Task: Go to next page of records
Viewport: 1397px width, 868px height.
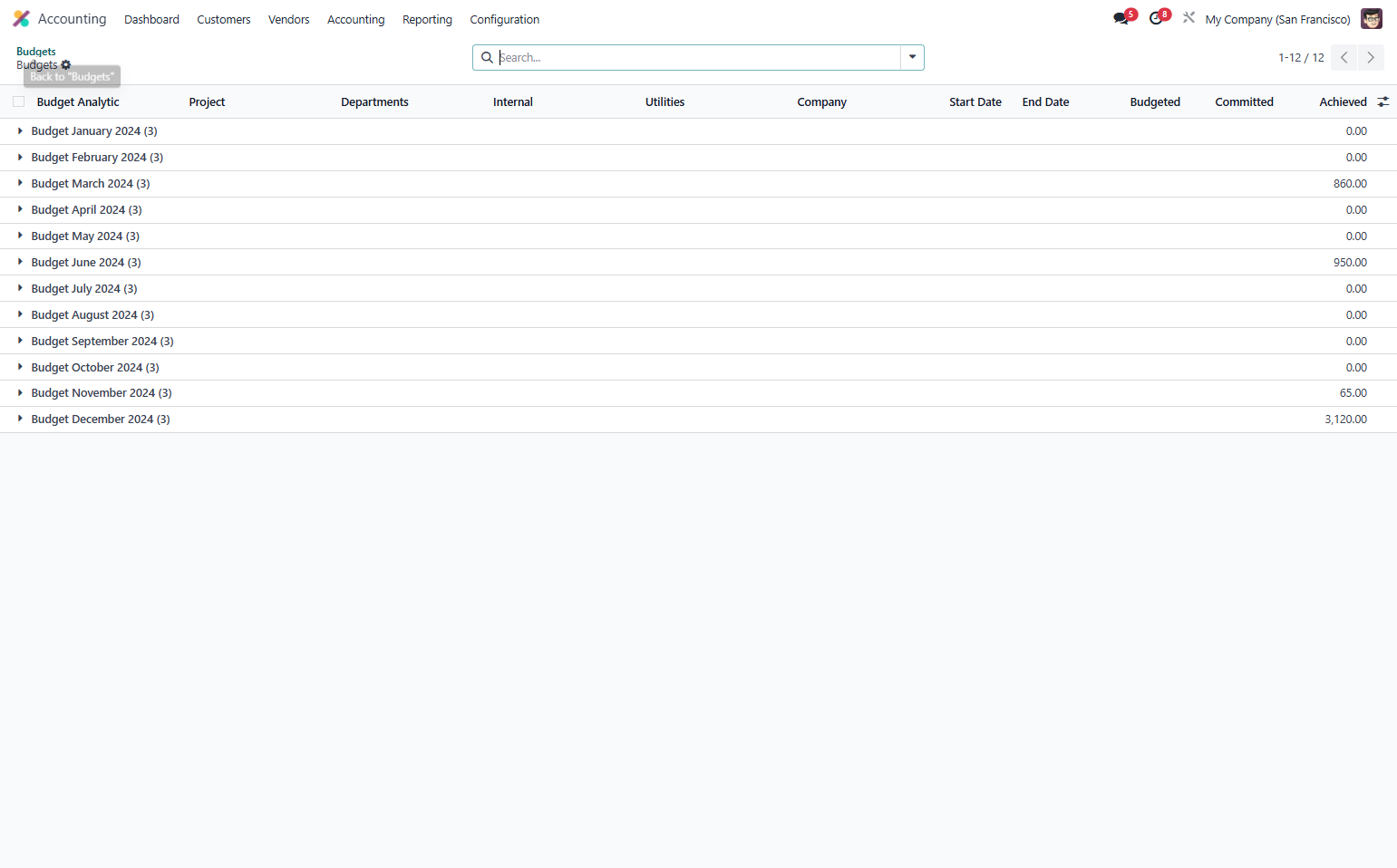Action: 1371,57
